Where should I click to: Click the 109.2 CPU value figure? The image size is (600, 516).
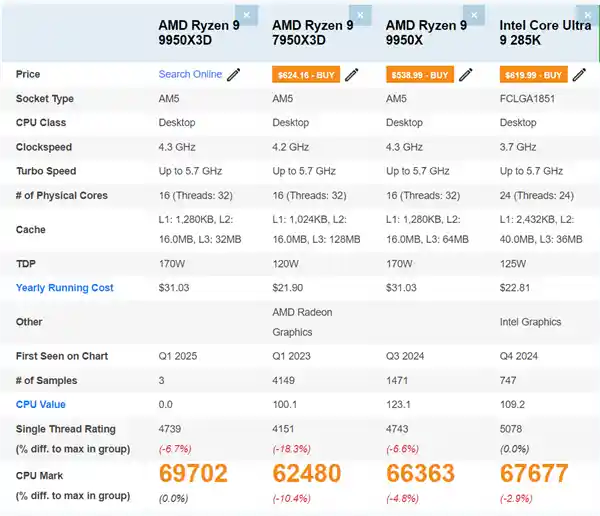[x=512, y=405]
